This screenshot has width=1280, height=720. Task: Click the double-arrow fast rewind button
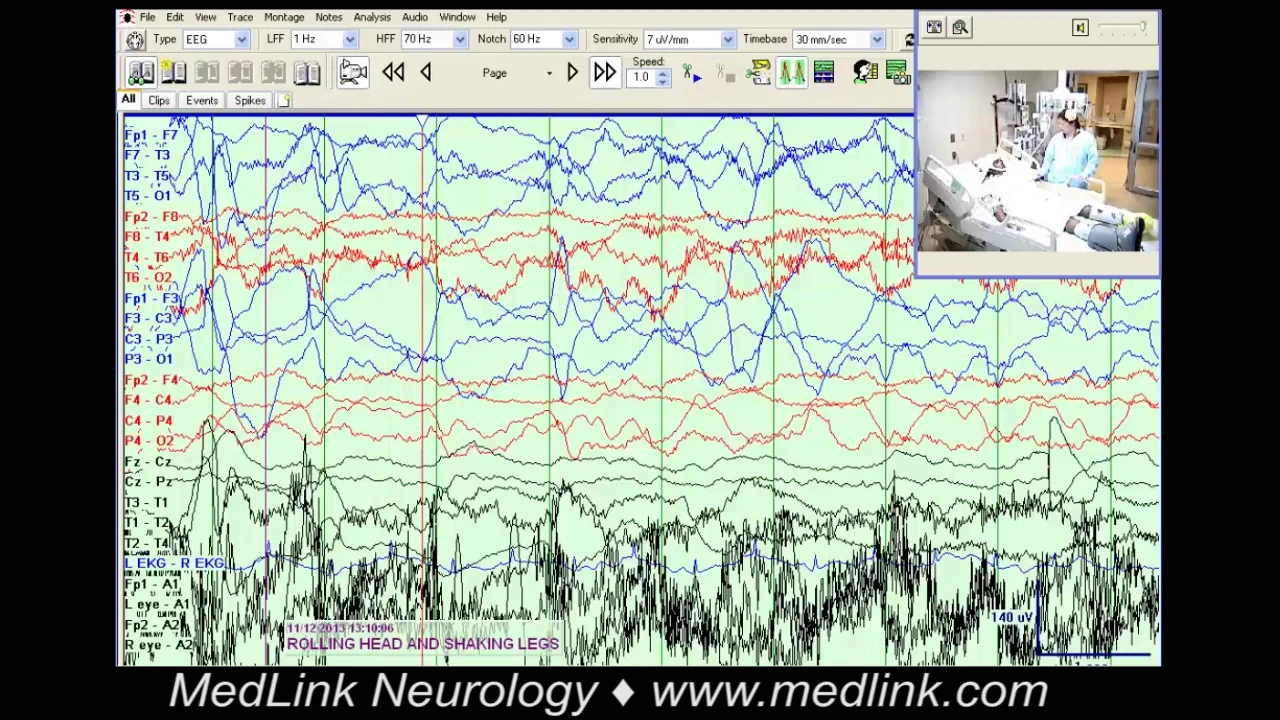(393, 72)
